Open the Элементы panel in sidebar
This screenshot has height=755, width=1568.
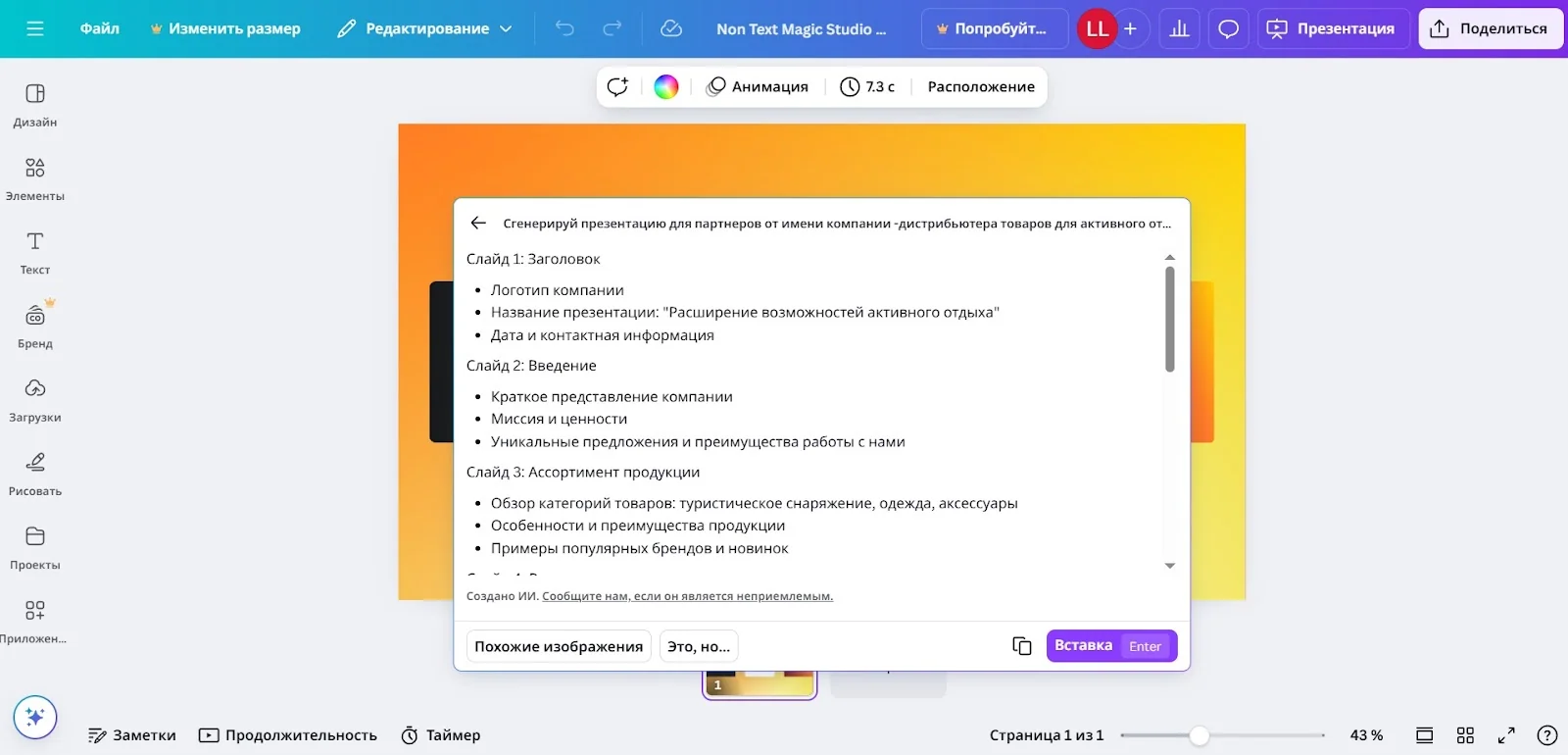[x=35, y=178]
